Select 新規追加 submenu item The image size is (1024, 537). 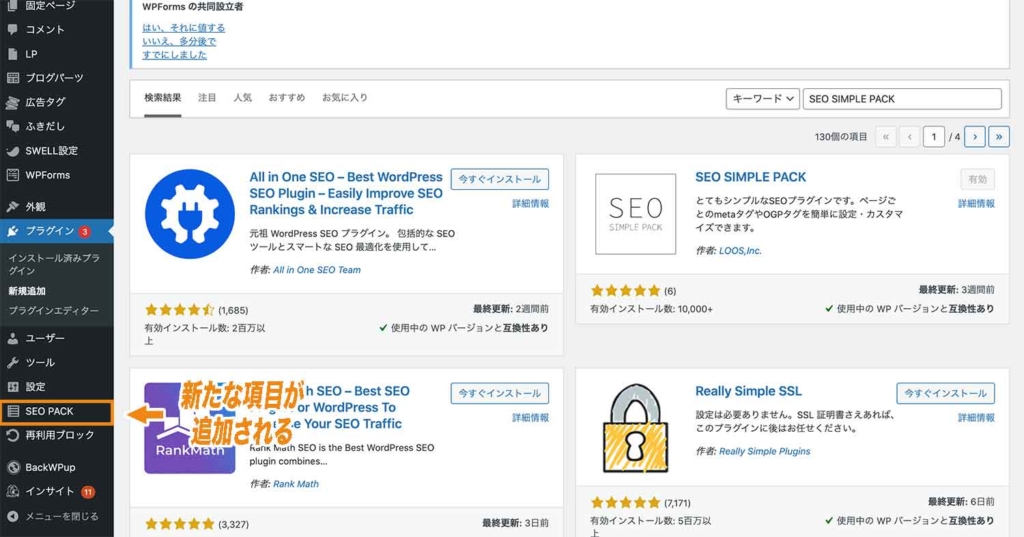coord(27,291)
